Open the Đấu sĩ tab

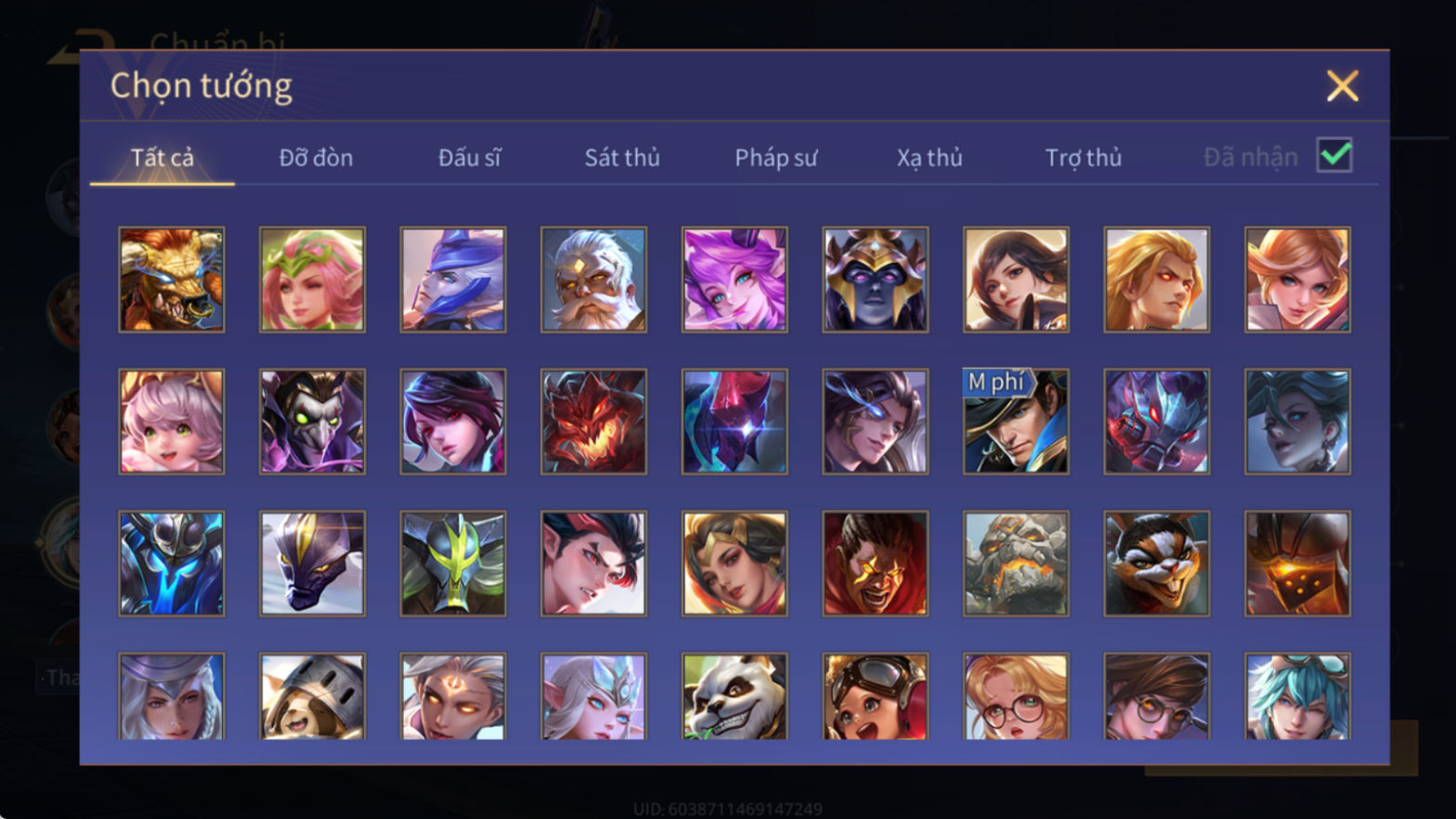coord(469,158)
